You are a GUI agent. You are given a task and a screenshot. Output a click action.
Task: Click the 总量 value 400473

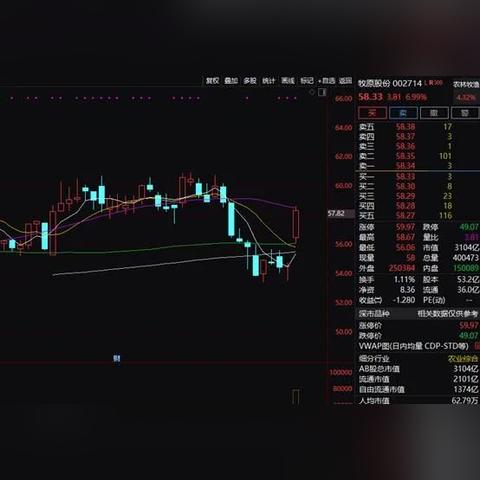click(466, 258)
